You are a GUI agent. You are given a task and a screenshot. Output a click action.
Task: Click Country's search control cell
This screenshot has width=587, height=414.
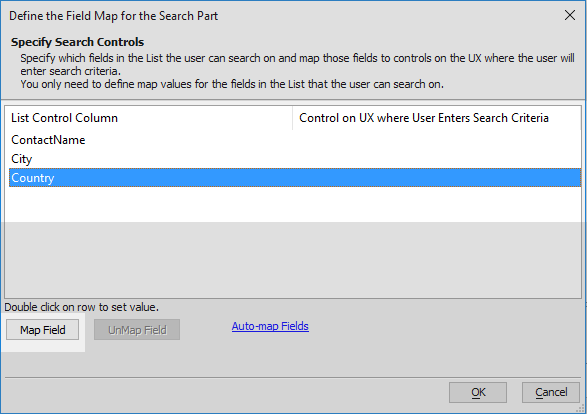click(437, 178)
